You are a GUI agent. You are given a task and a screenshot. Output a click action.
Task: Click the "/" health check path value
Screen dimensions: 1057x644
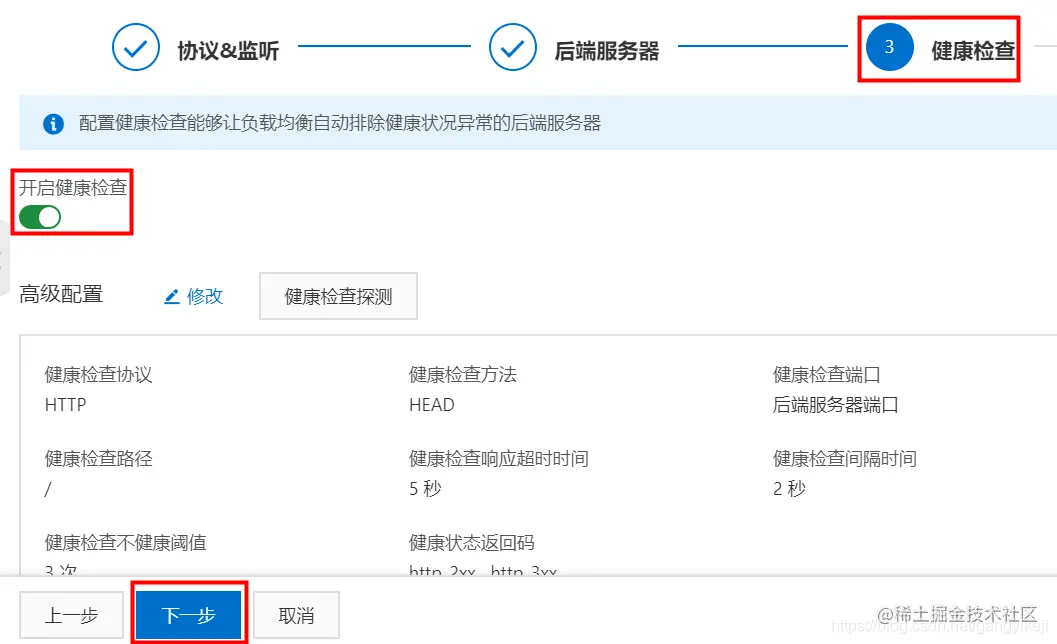(48, 489)
